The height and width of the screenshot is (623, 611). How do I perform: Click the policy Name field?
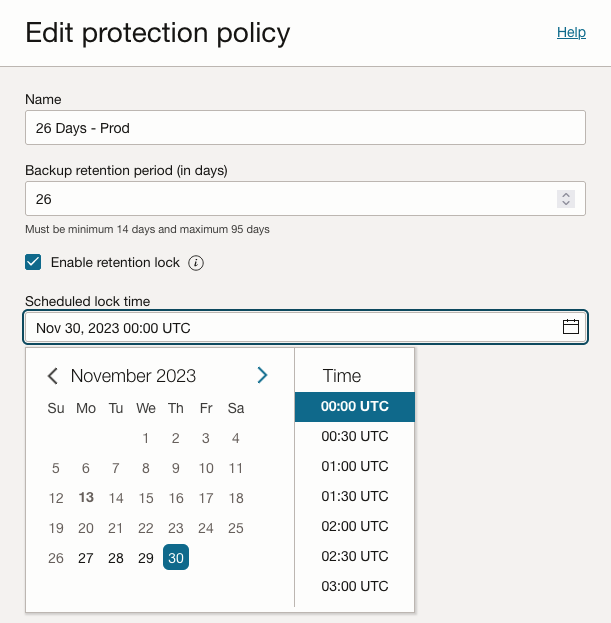[x=305, y=128]
